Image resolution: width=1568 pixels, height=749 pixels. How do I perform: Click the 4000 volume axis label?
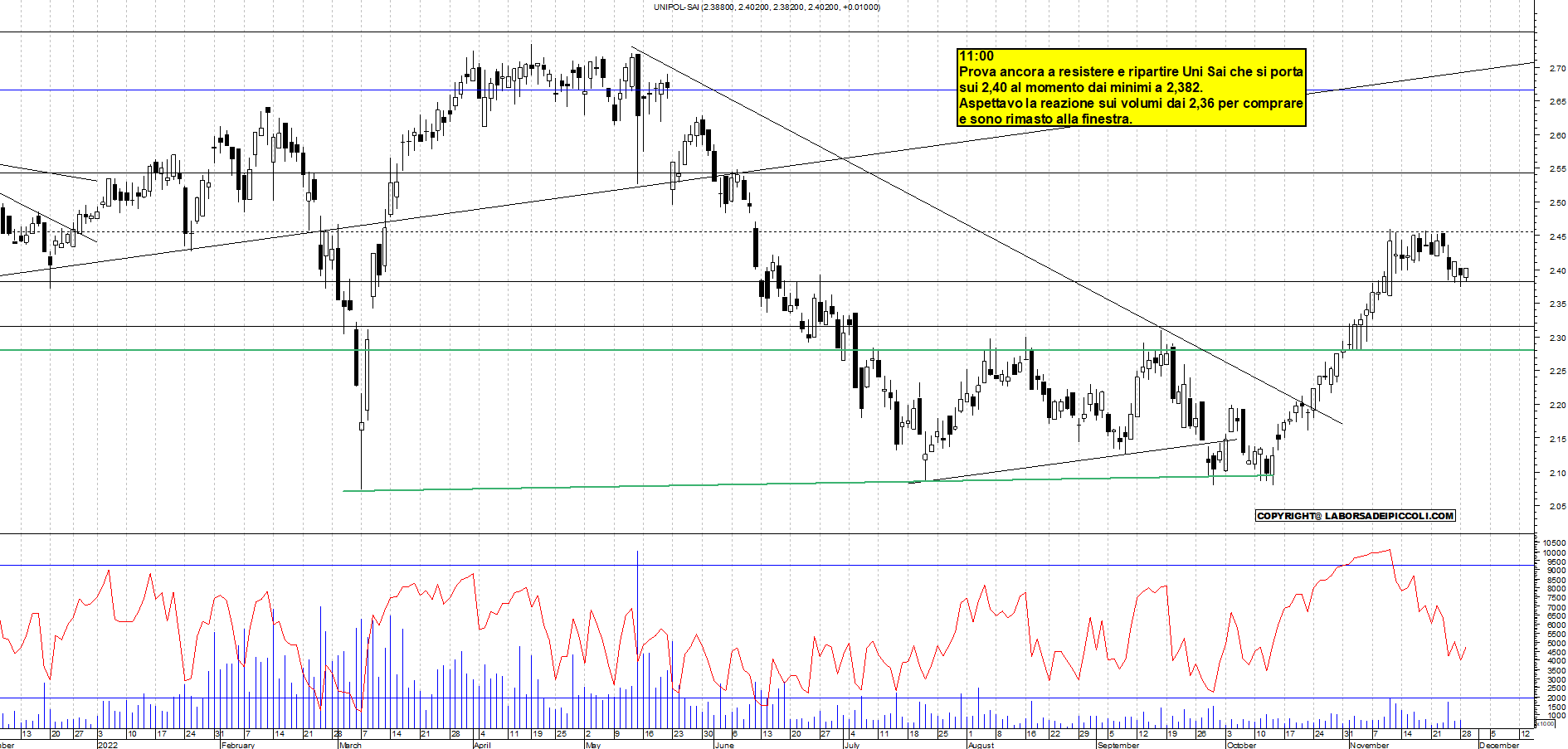(x=1556, y=662)
